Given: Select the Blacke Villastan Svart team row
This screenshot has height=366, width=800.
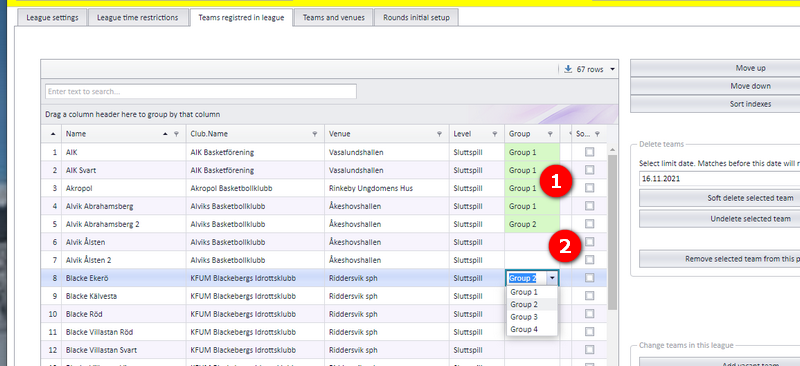Looking at the screenshot, I should [324, 350].
